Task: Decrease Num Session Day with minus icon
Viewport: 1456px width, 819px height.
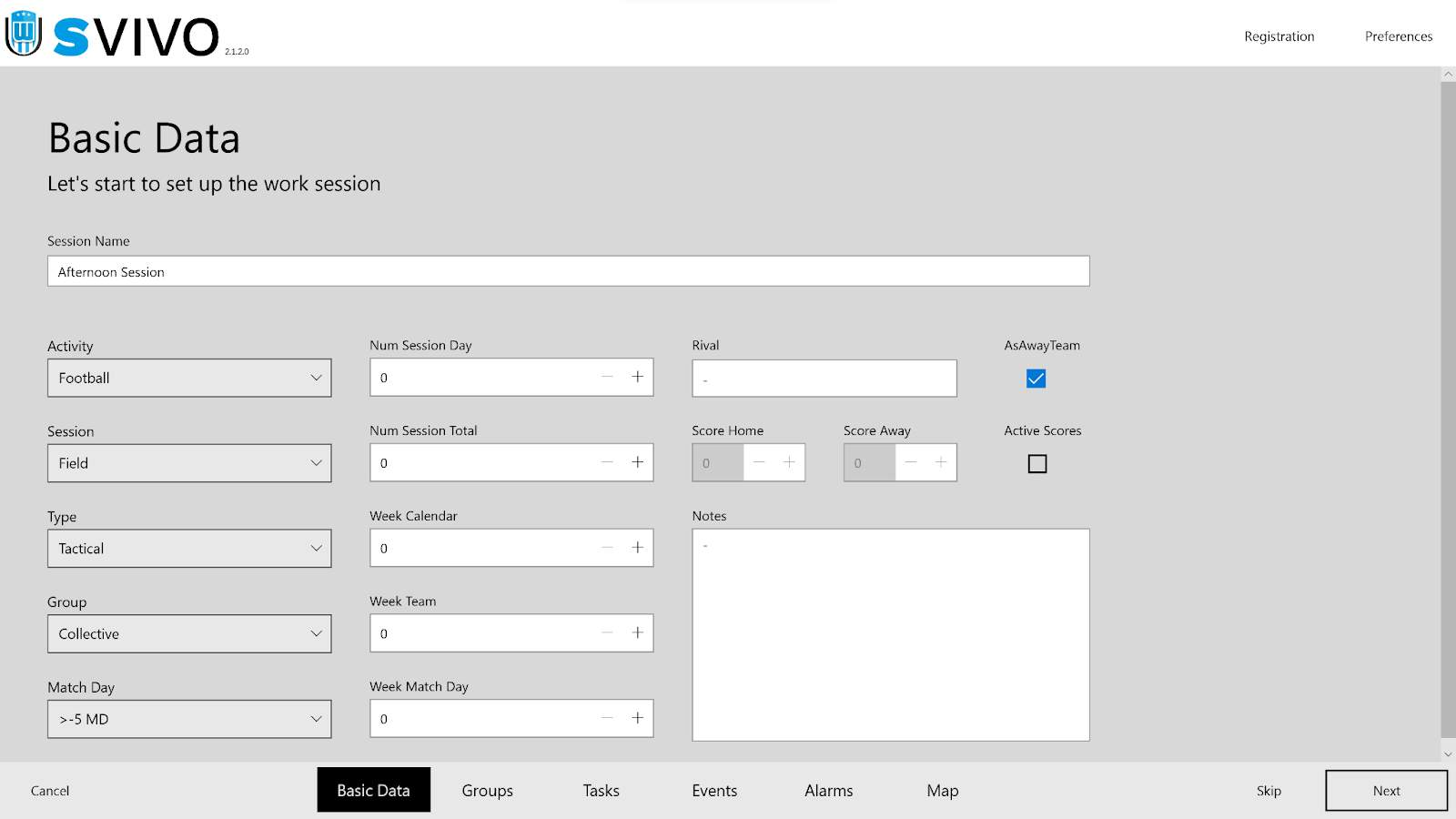Action: click(607, 377)
